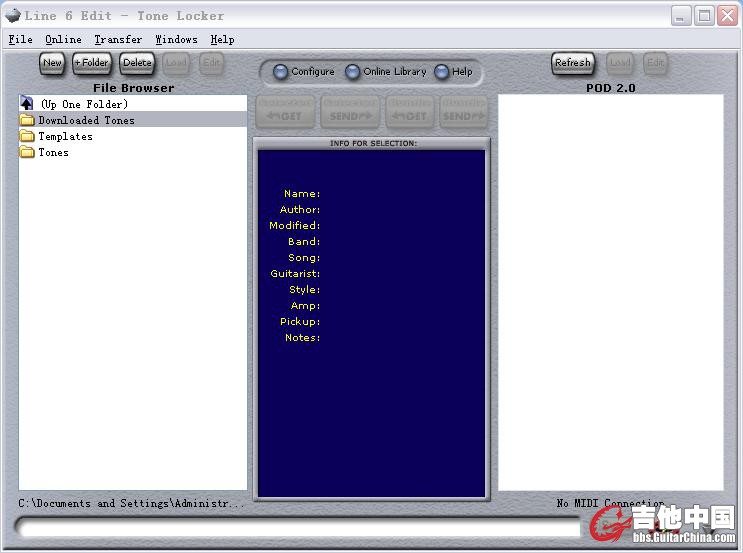Click the greyed Load button above File Browser
Viewport: 743px width, 553px height.
(176, 63)
